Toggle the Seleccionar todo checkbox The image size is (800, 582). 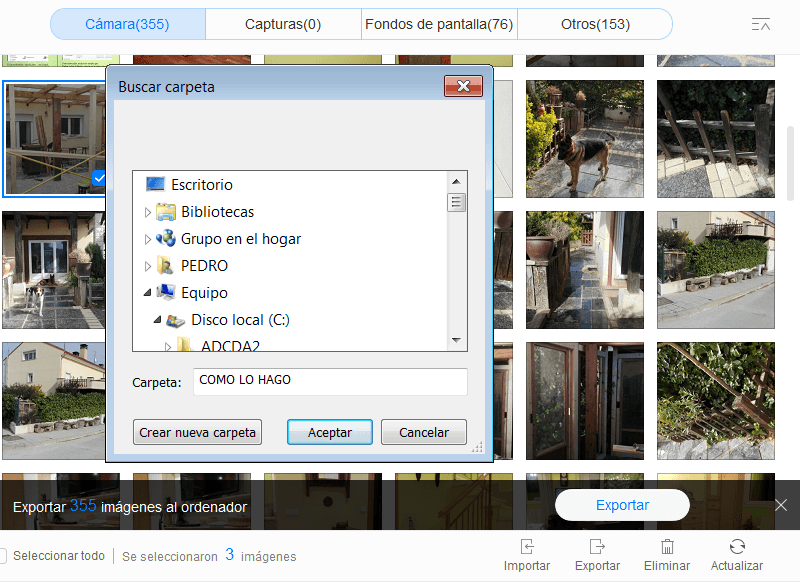3,555
